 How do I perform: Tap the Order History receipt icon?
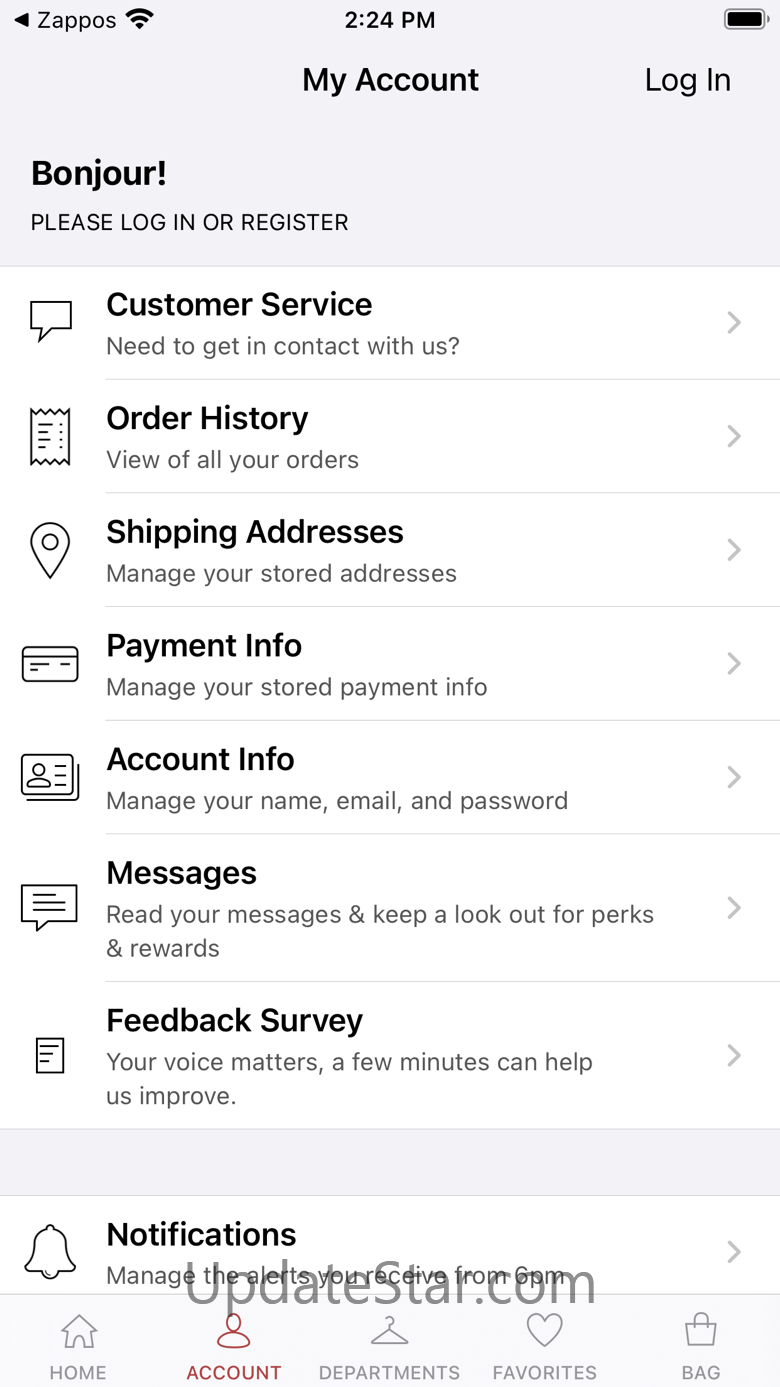point(50,436)
